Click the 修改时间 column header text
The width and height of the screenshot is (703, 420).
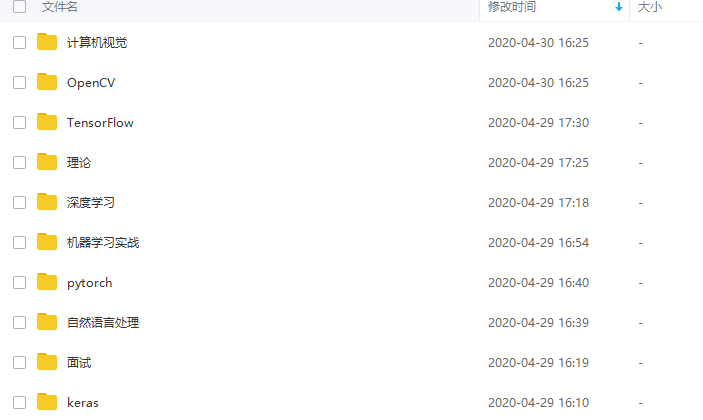pyautogui.click(x=512, y=7)
